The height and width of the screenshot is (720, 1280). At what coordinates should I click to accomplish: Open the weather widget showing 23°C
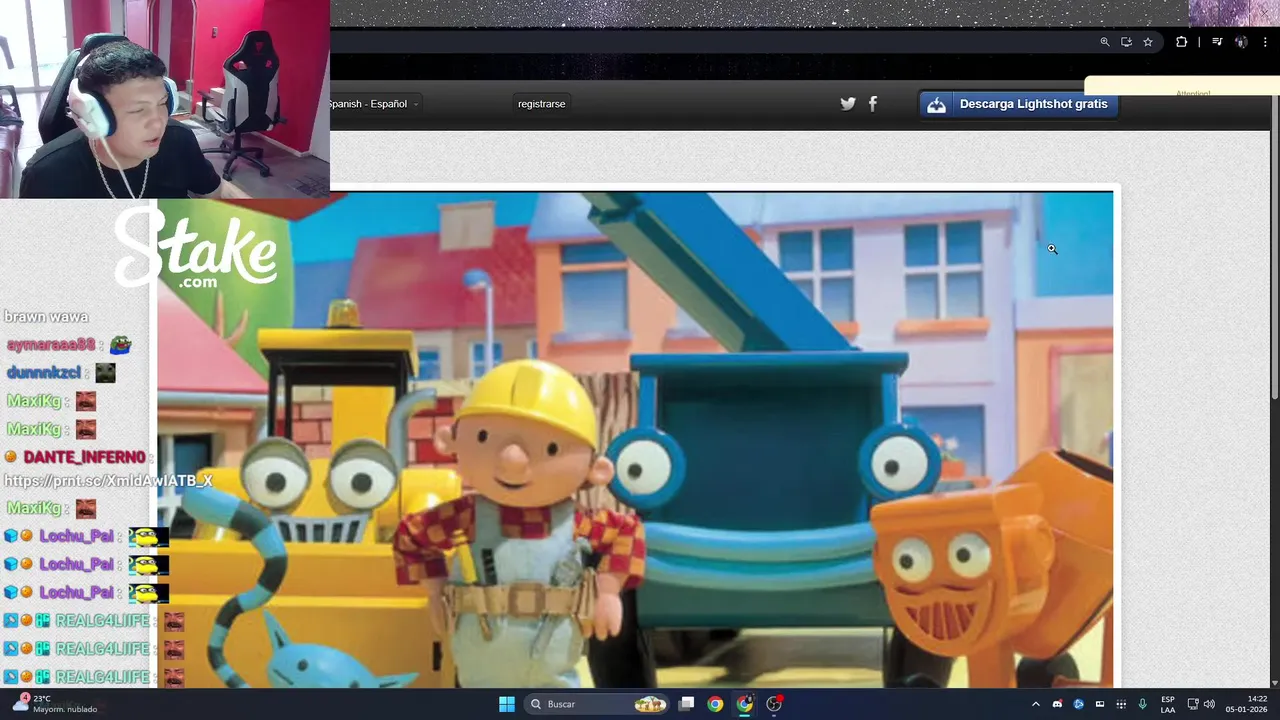pyautogui.click(x=55, y=704)
